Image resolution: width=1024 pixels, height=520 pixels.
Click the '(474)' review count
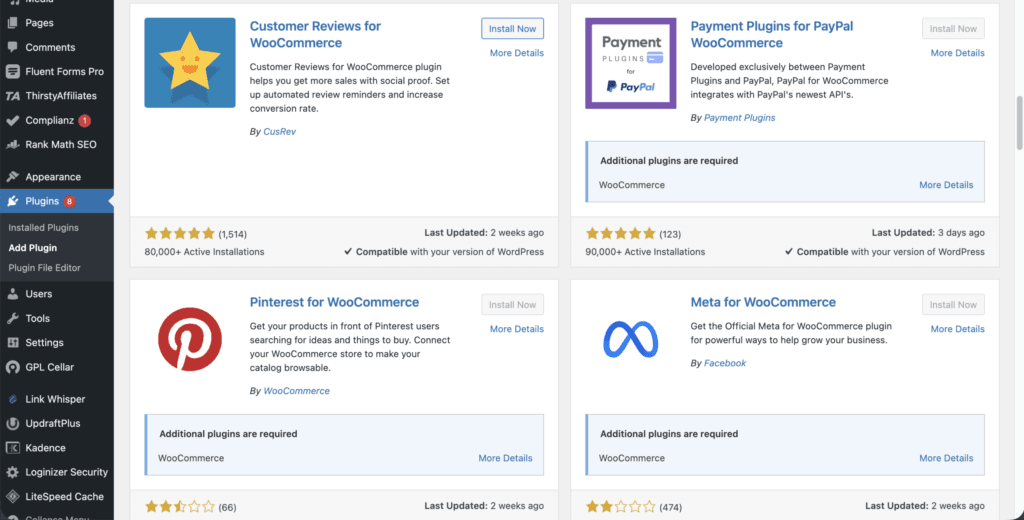(x=670, y=507)
